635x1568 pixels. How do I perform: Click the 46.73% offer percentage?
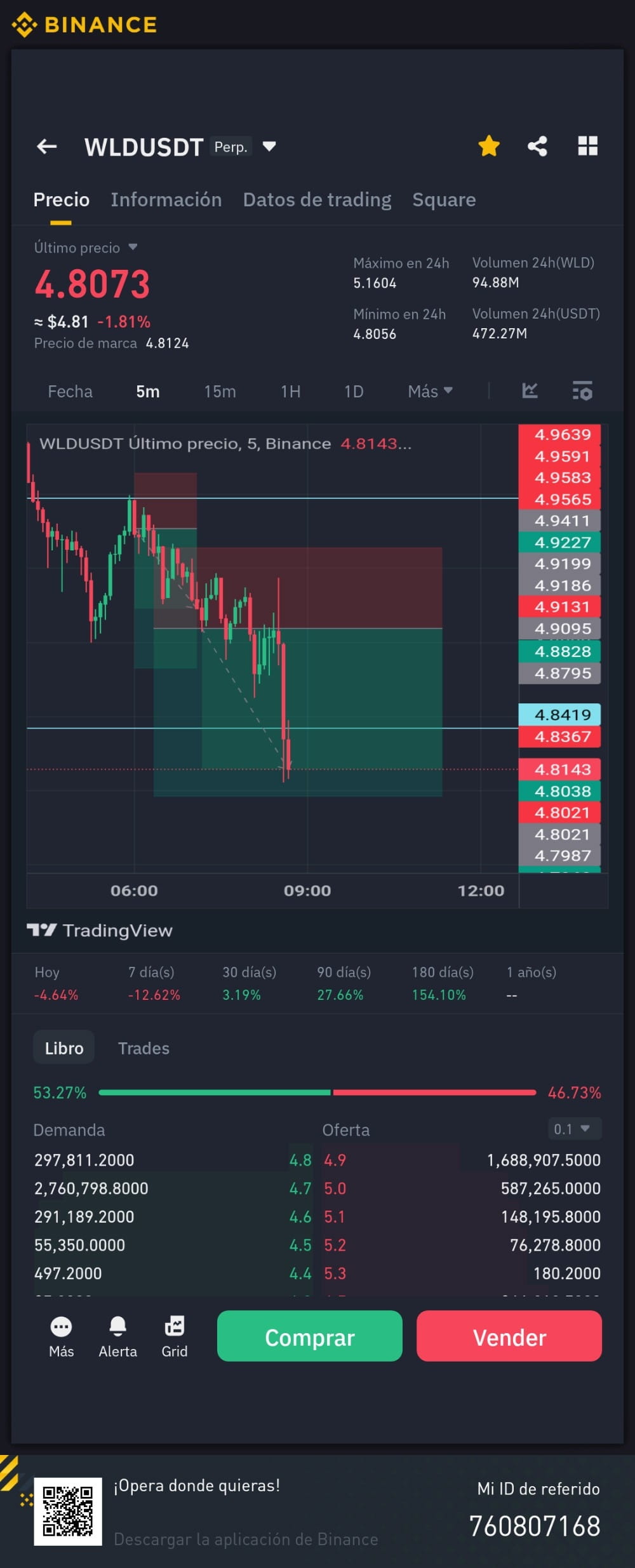pos(574,1093)
